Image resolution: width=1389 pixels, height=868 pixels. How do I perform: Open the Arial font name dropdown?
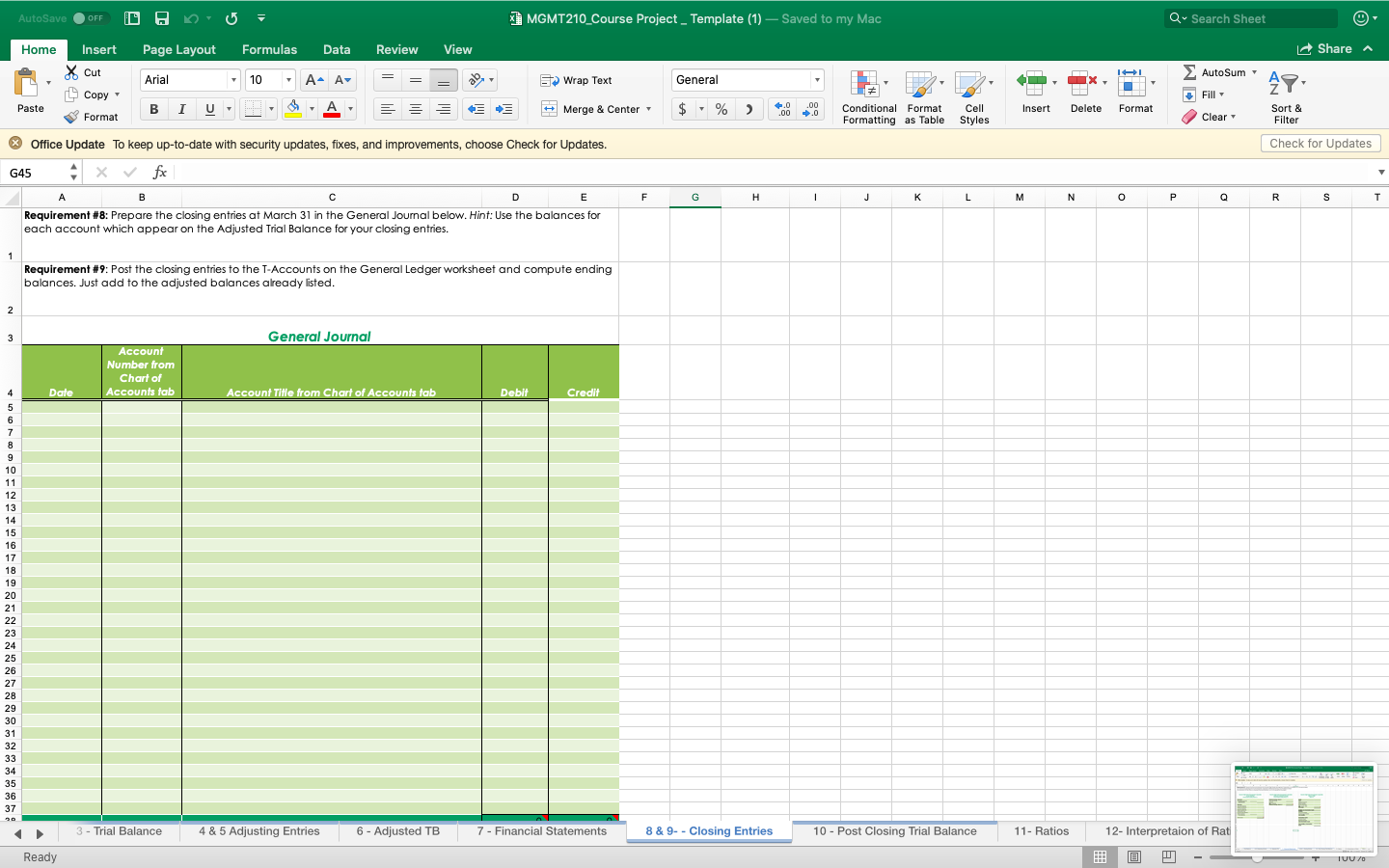[x=231, y=79]
